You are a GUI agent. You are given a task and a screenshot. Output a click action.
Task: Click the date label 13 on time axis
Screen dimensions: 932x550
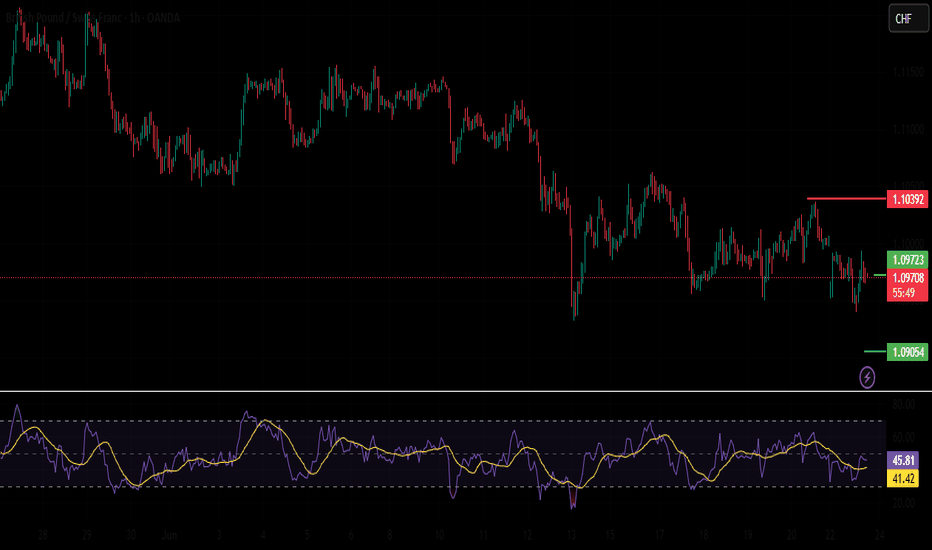[571, 535]
